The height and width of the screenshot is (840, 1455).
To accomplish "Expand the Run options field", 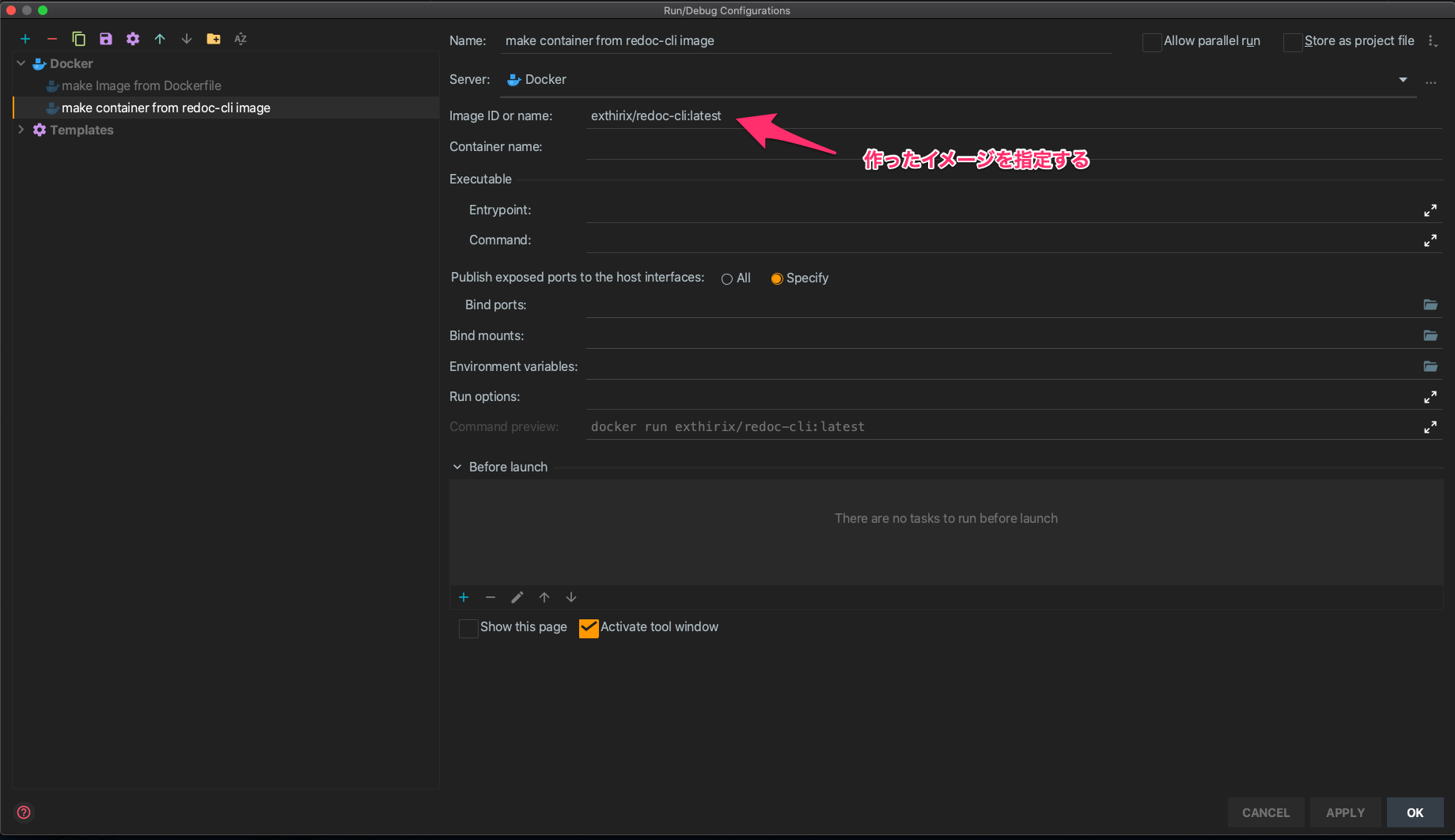I will pos(1430,397).
